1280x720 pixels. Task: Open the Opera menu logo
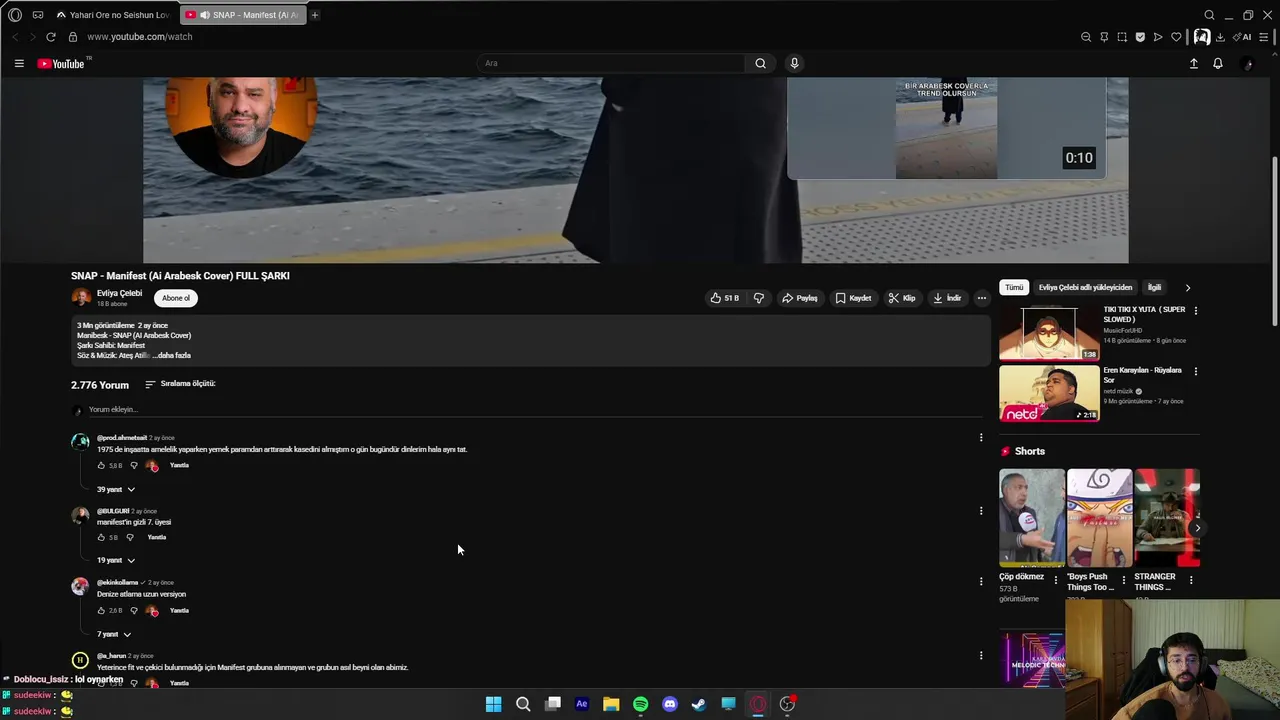(14, 15)
